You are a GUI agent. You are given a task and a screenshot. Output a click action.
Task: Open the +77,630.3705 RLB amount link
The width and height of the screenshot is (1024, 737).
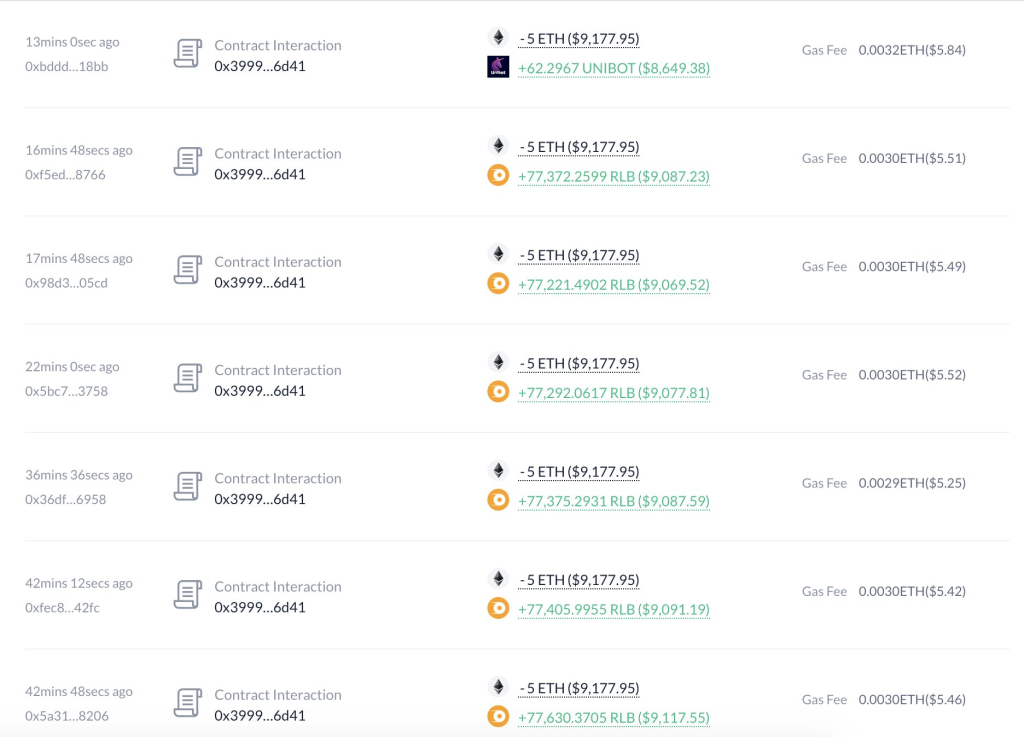point(614,717)
